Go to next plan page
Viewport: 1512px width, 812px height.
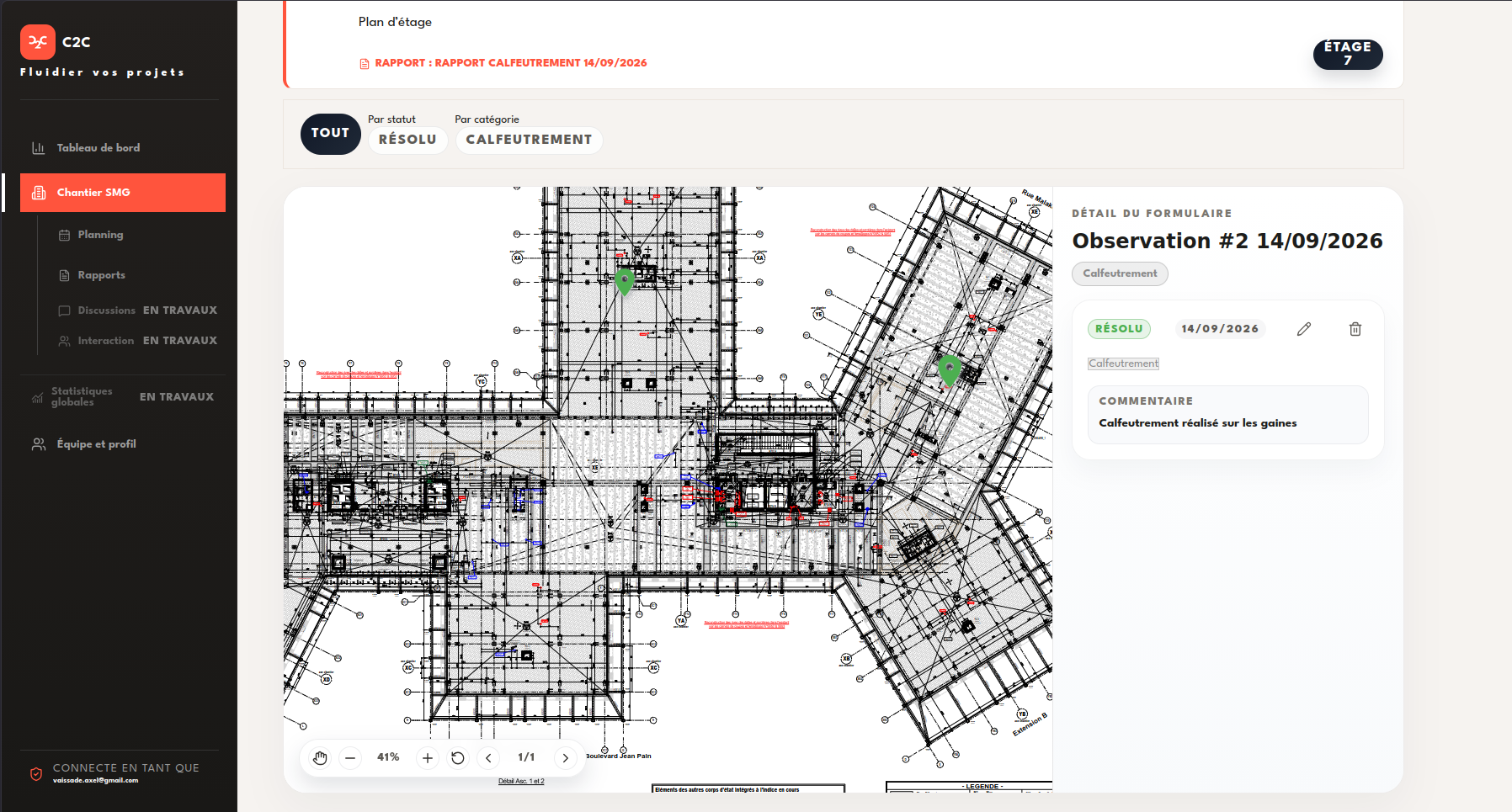[x=566, y=758]
